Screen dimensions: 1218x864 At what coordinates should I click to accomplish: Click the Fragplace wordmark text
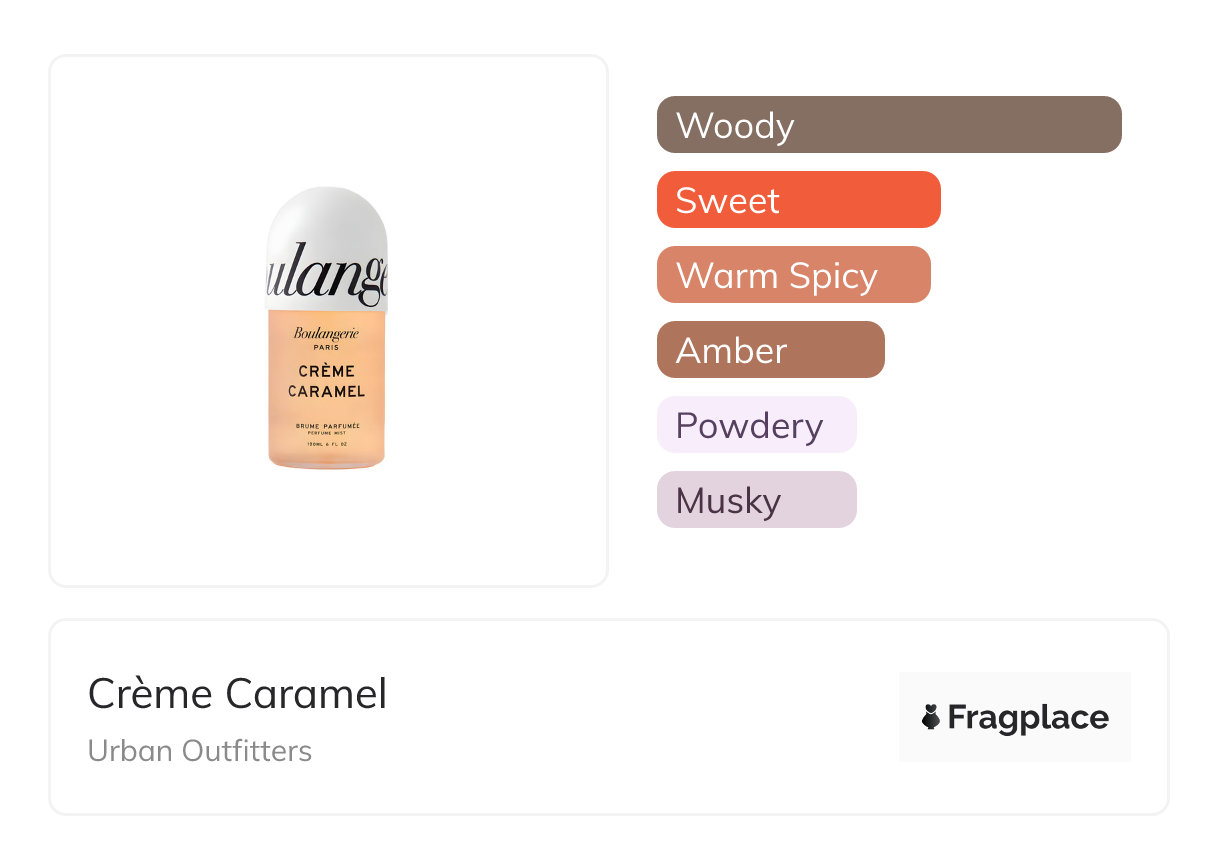(x=1028, y=718)
